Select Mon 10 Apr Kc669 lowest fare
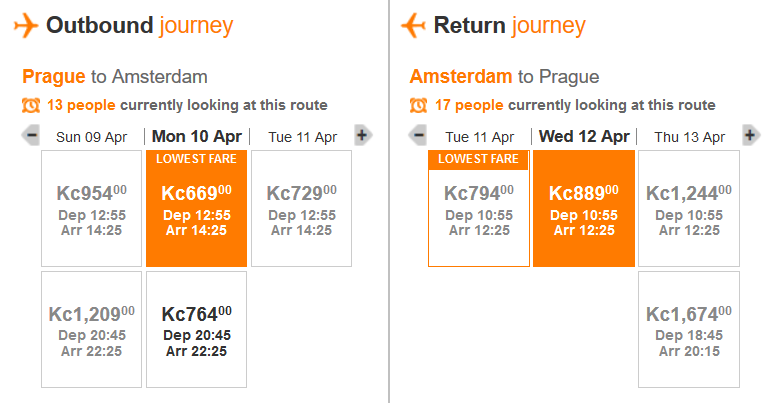The image size is (775, 403). pyautogui.click(x=196, y=209)
